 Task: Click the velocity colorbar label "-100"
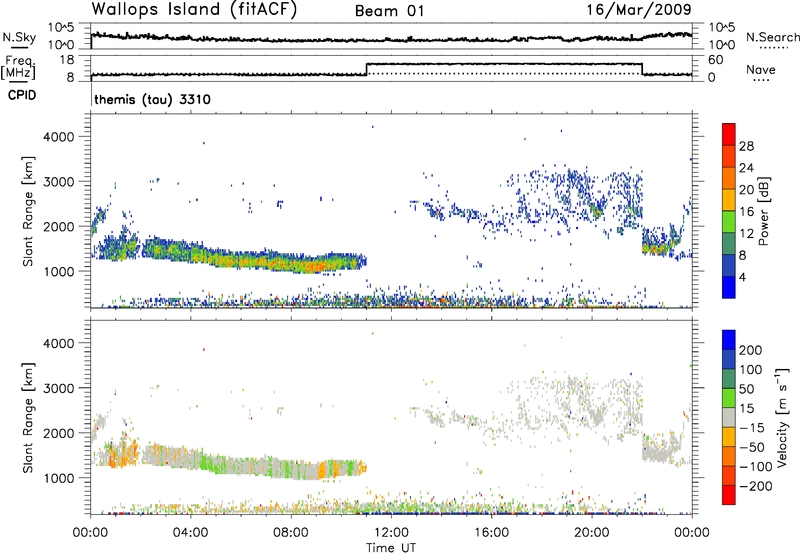pyautogui.click(x=756, y=466)
